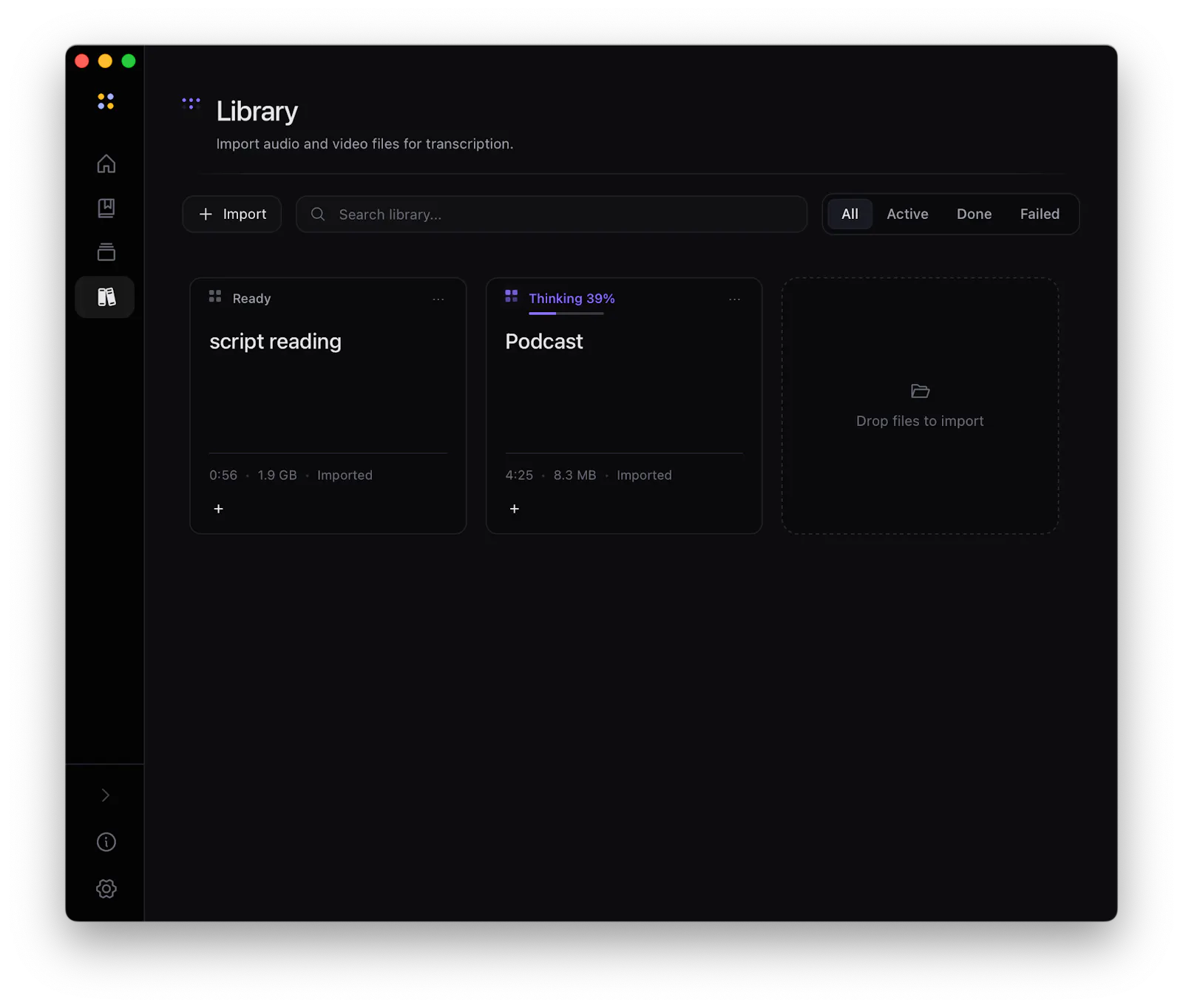Click the 1.9 GB file size text
Screen dimensions: 1183x1008
click(277, 476)
